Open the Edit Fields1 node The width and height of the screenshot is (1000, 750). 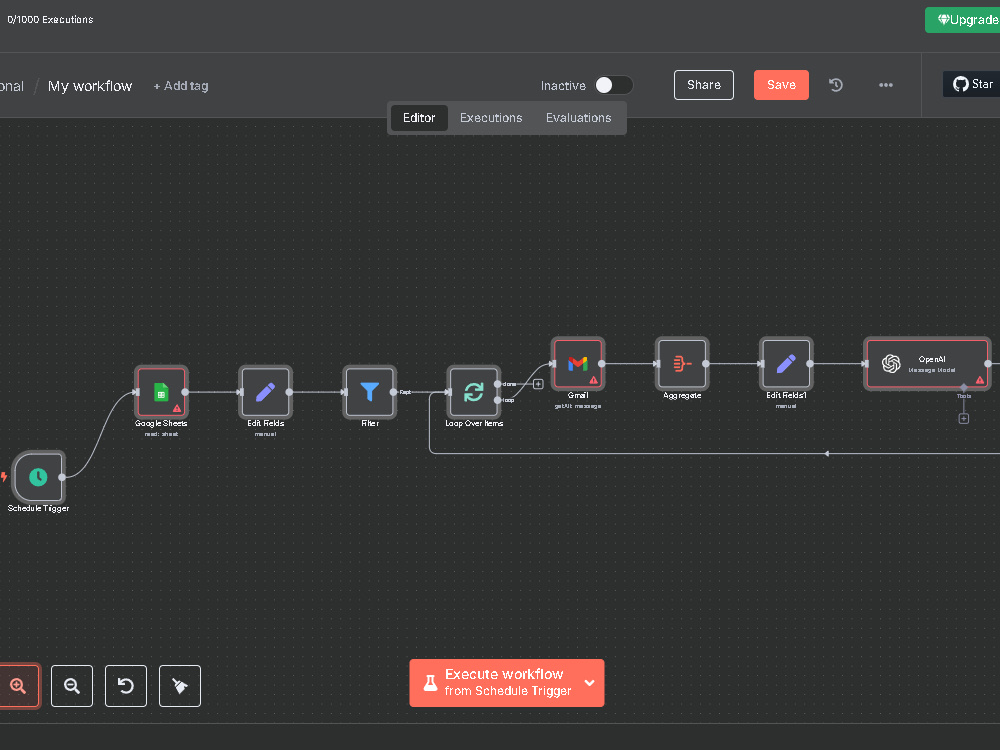(786, 364)
